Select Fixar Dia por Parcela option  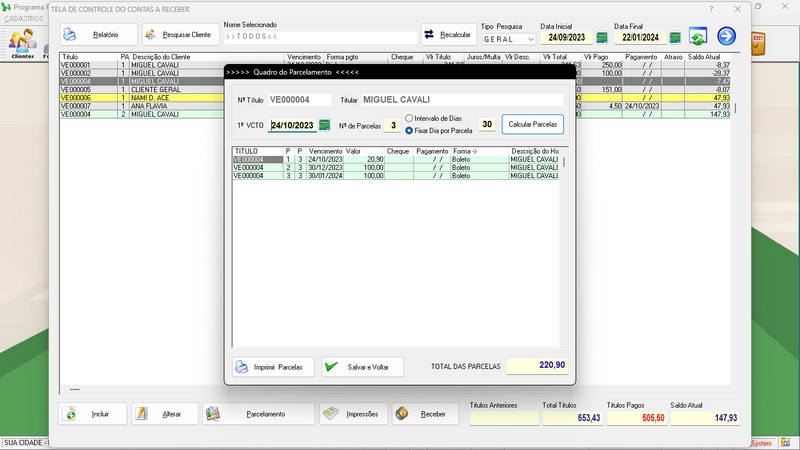(409, 130)
